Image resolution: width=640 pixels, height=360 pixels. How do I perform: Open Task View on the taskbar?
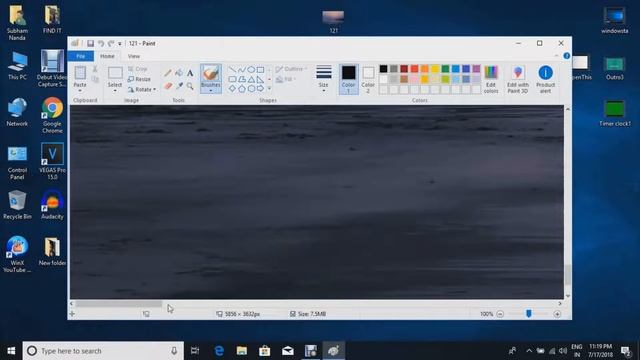[195, 351]
